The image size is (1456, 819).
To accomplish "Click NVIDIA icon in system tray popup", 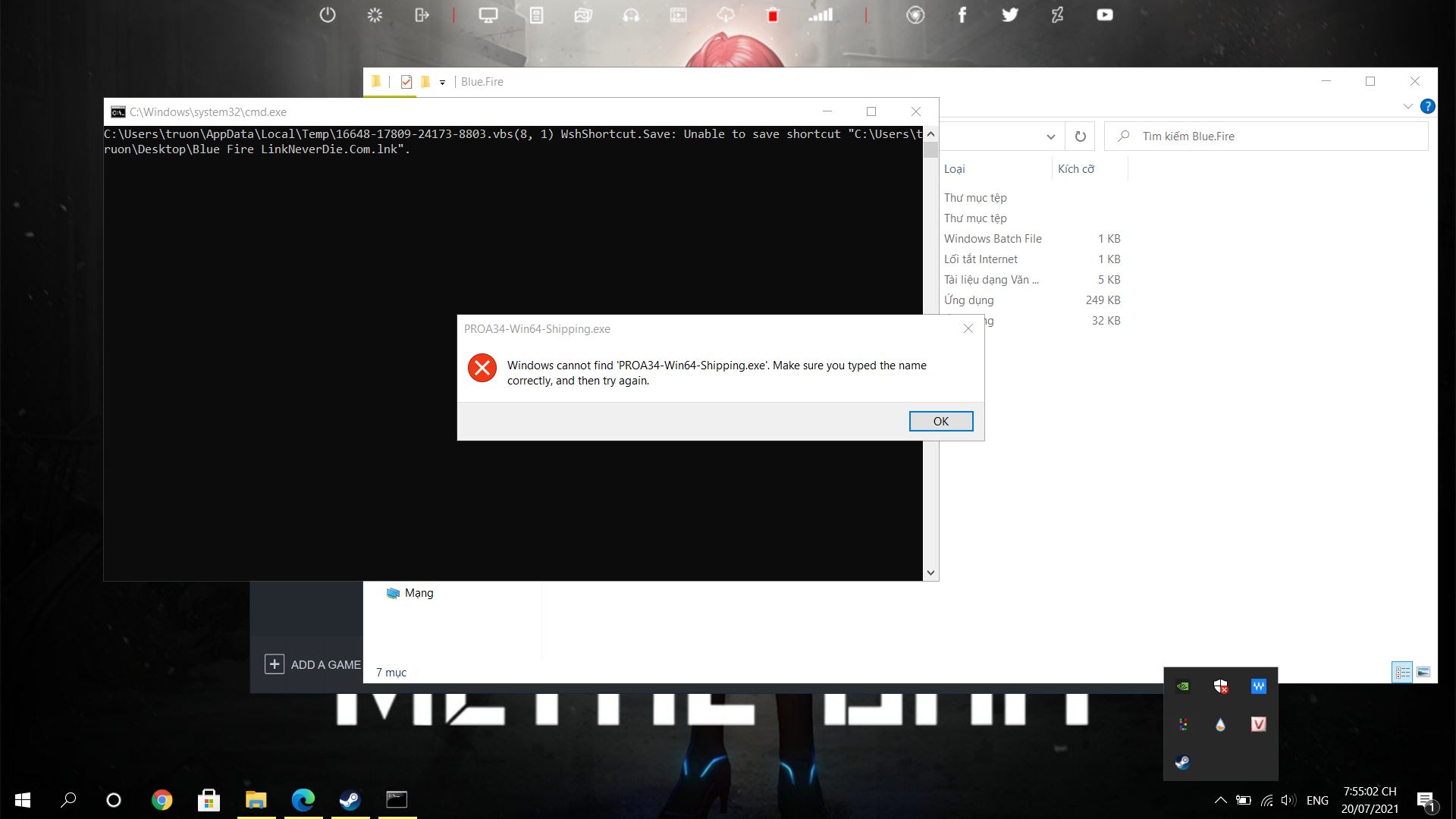I will coord(1182,686).
